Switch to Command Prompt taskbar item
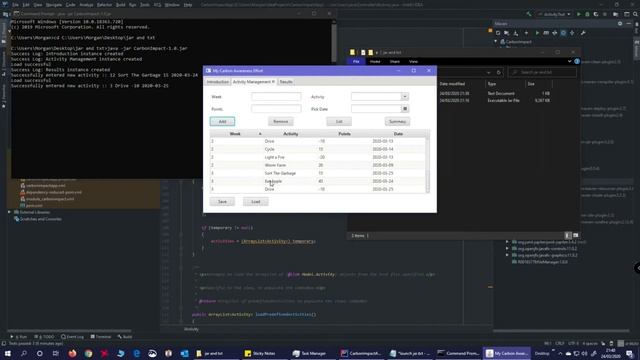 458,353
